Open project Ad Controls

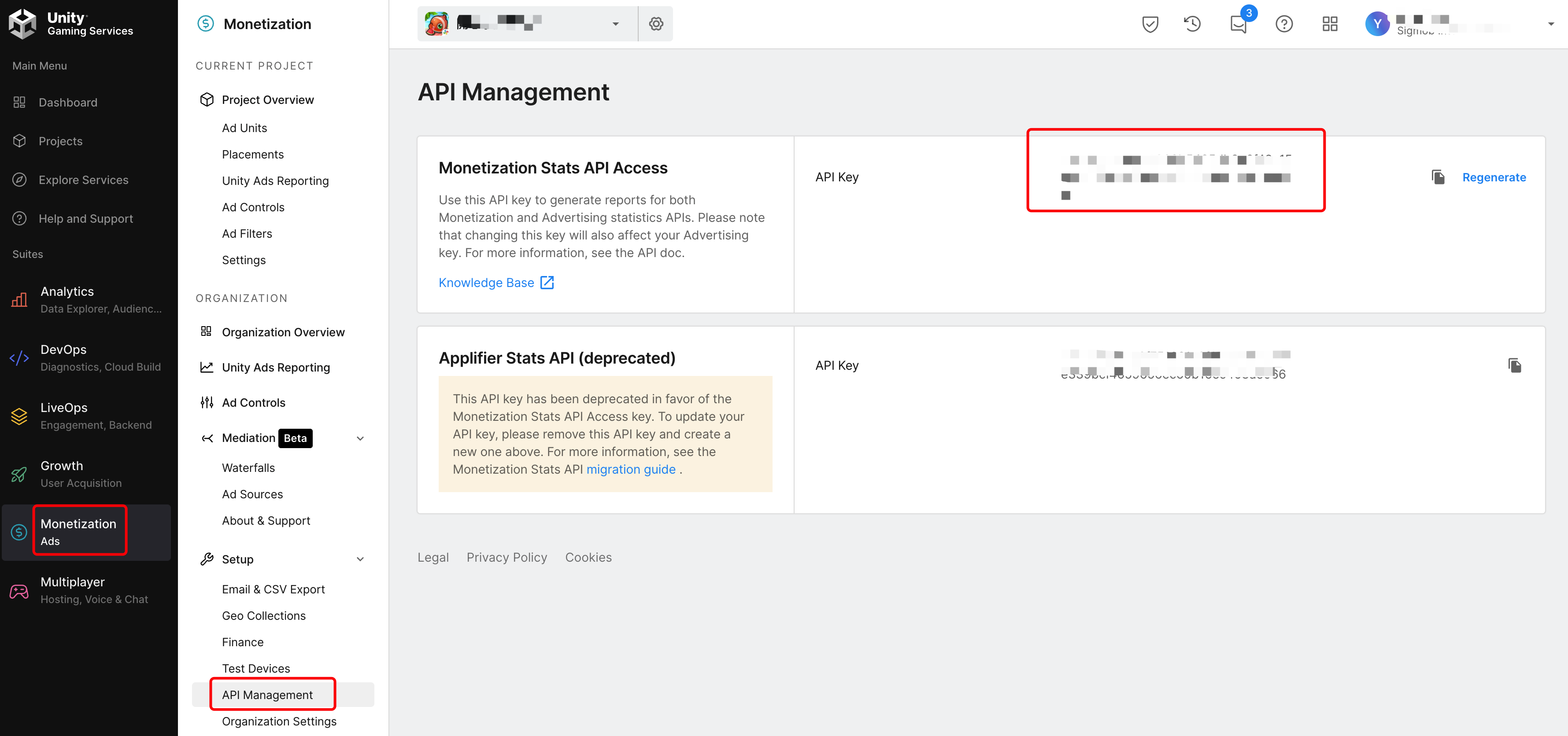point(253,207)
